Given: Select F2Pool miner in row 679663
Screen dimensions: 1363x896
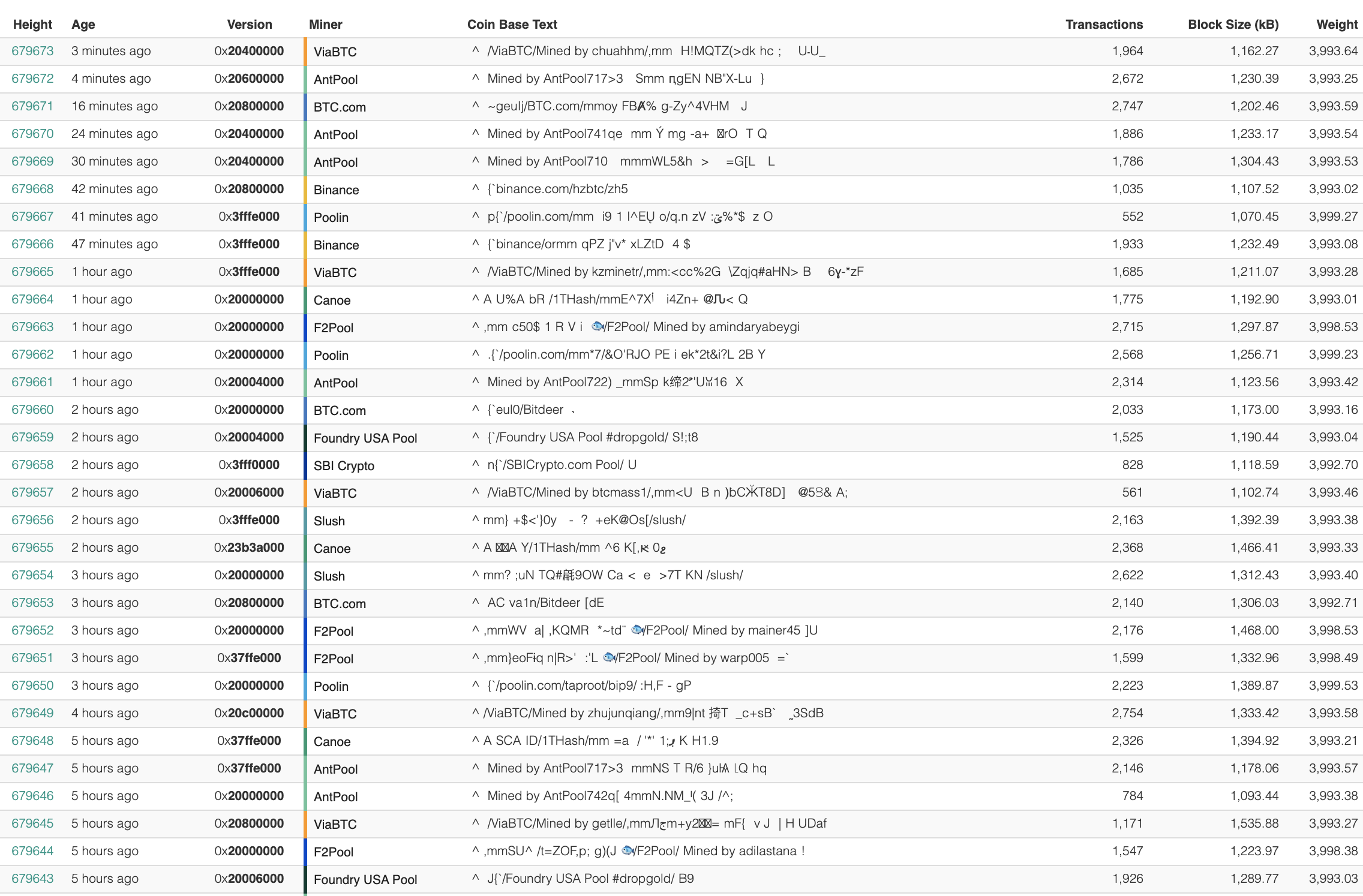Looking at the screenshot, I should 334,328.
